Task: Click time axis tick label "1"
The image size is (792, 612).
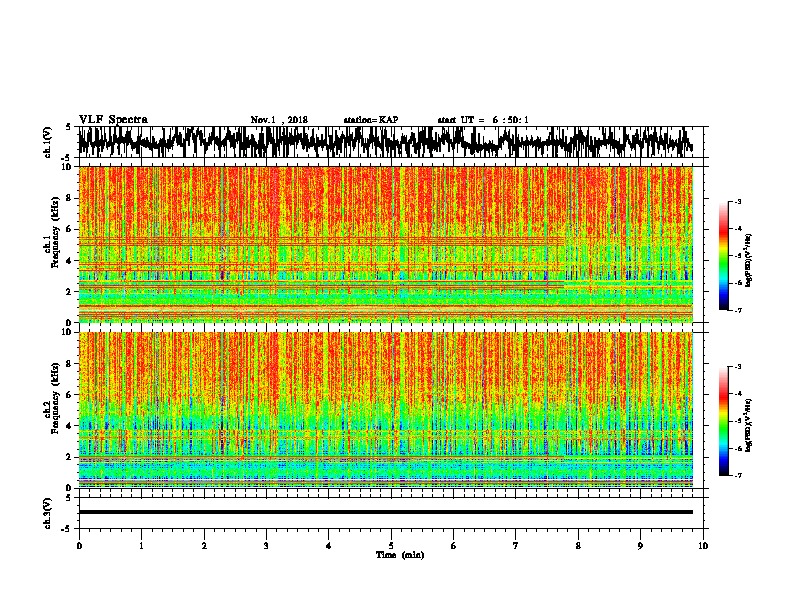Action: pyautogui.click(x=141, y=546)
